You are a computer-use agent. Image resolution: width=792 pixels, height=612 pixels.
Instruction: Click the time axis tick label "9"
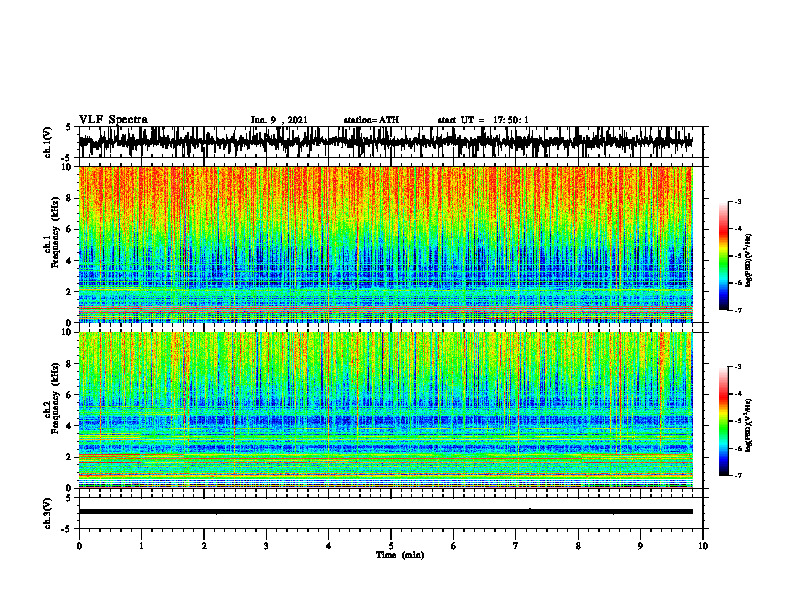click(640, 546)
